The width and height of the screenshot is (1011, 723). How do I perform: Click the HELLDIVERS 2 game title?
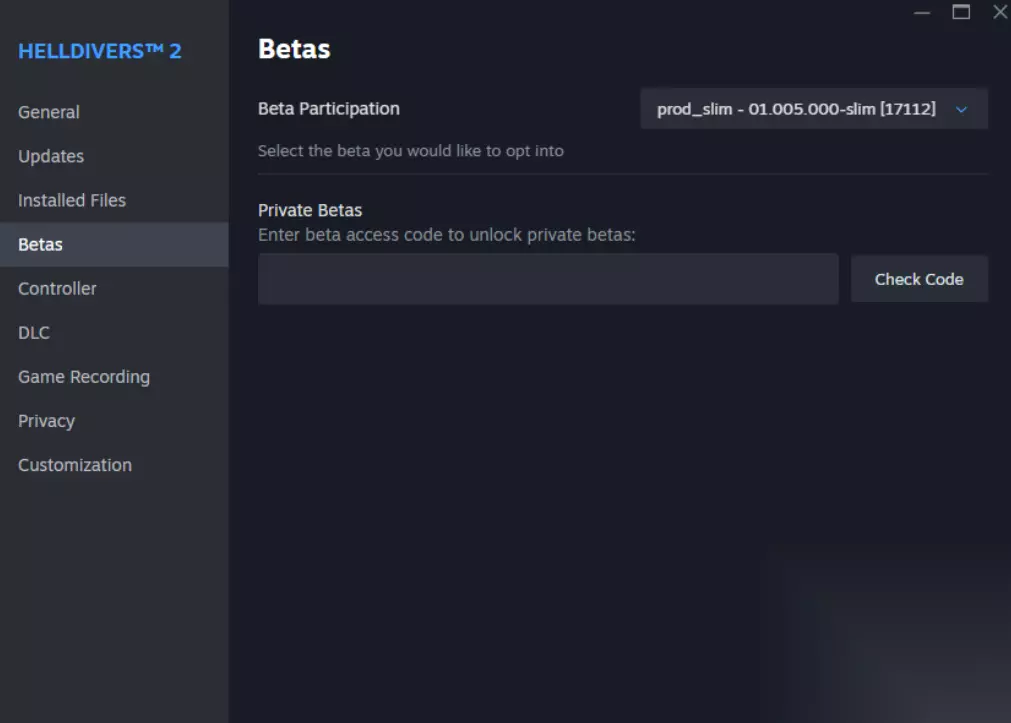pos(100,51)
